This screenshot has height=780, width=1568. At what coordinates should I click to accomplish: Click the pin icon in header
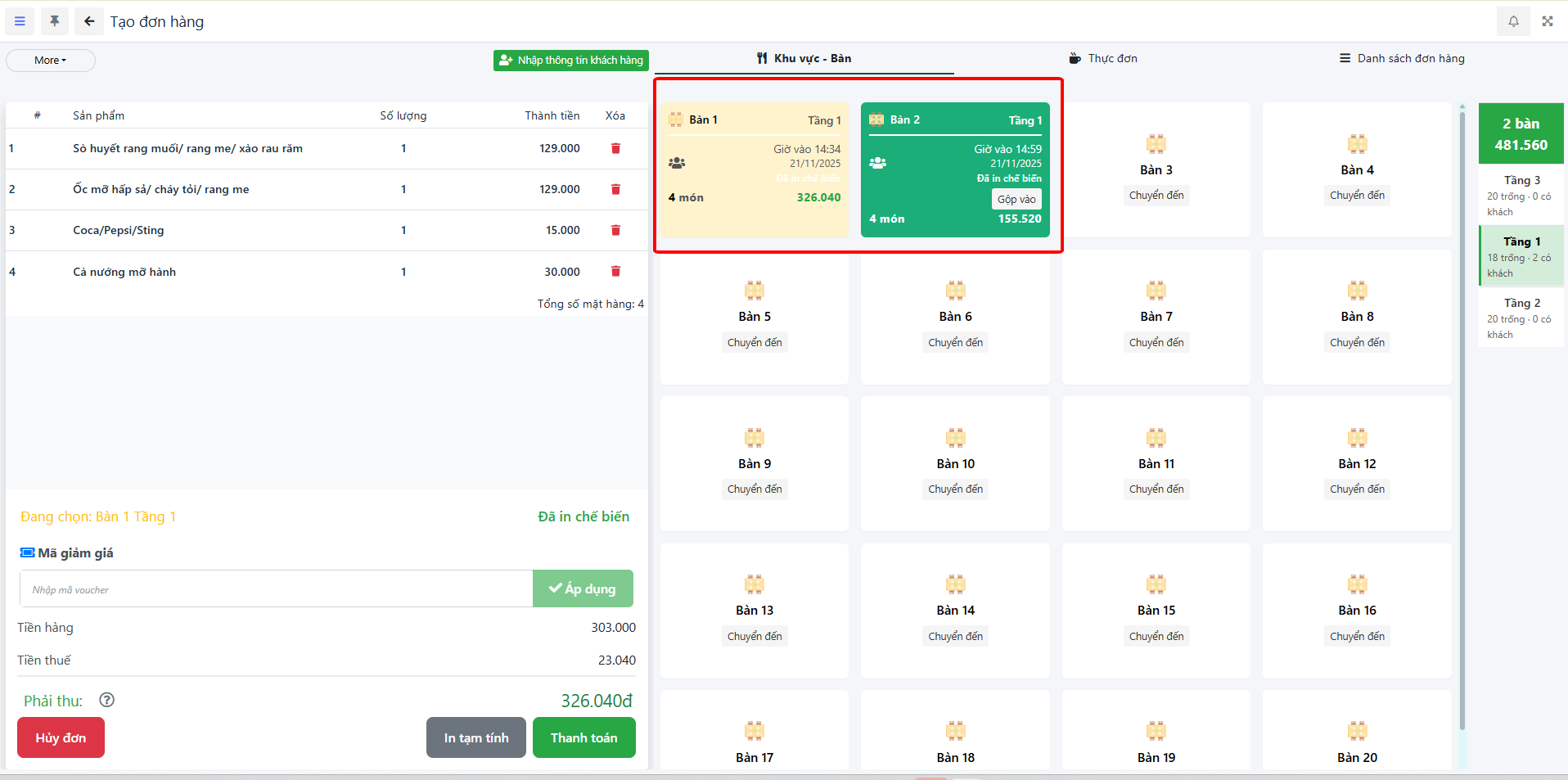click(x=55, y=21)
